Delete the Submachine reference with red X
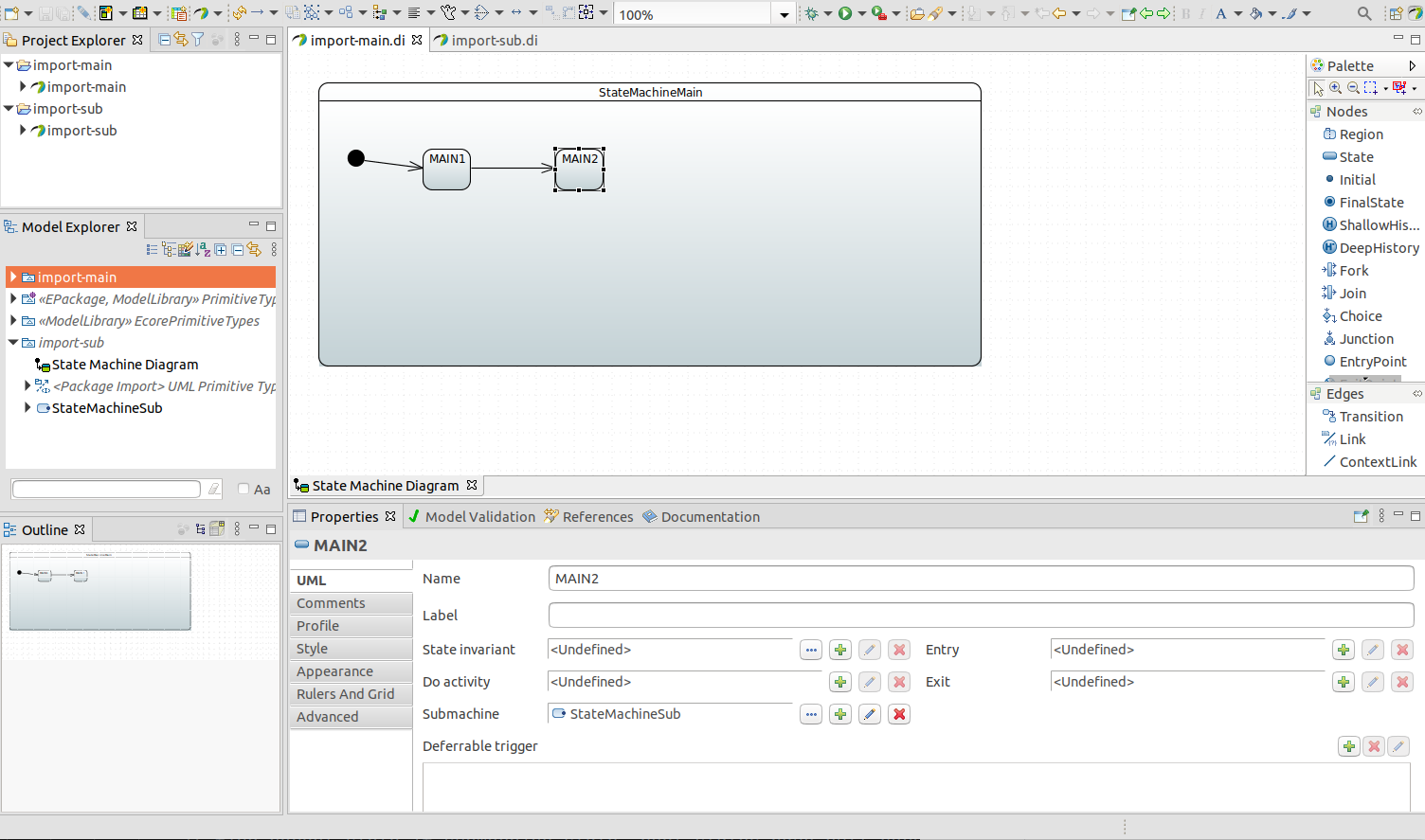Screen dimensions: 1425x840 point(899,714)
